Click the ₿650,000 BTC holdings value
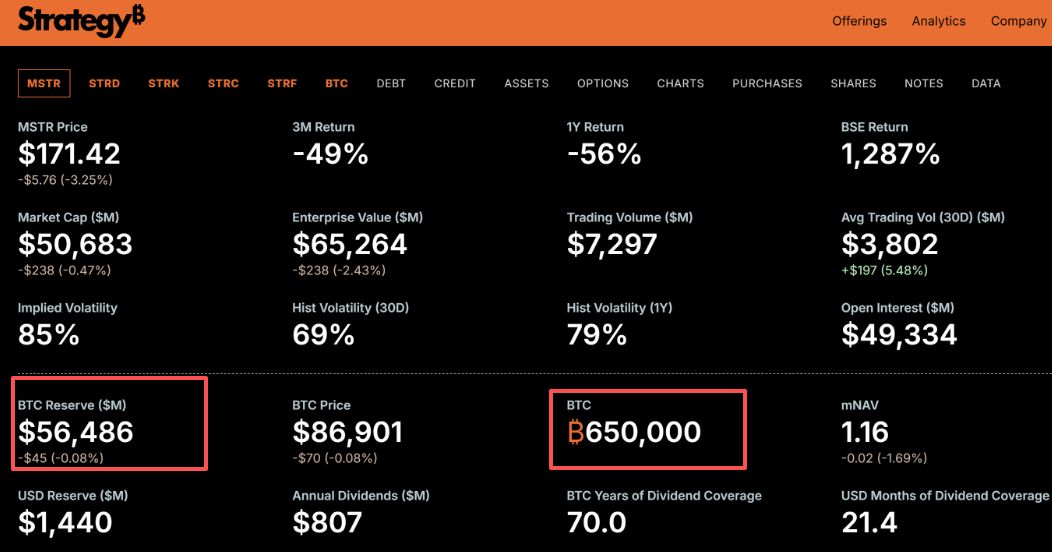1052x552 pixels. [634, 432]
